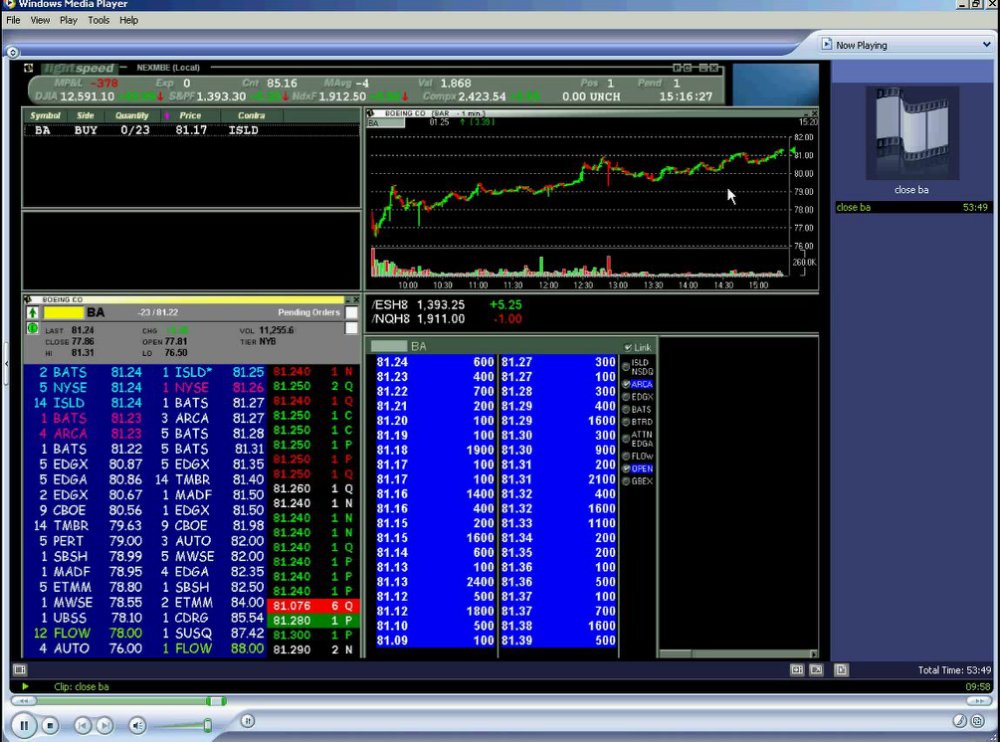This screenshot has height=742, width=1000.
Task: Click the 81.31 ask with 2100 shares
Action: [x=558, y=480]
